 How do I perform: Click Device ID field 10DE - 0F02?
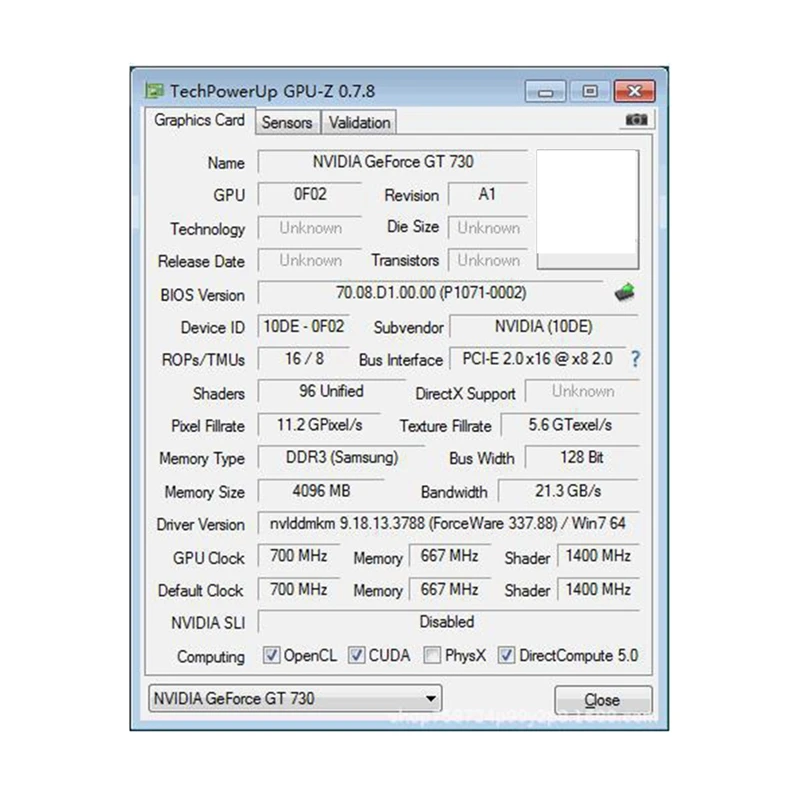tap(304, 327)
